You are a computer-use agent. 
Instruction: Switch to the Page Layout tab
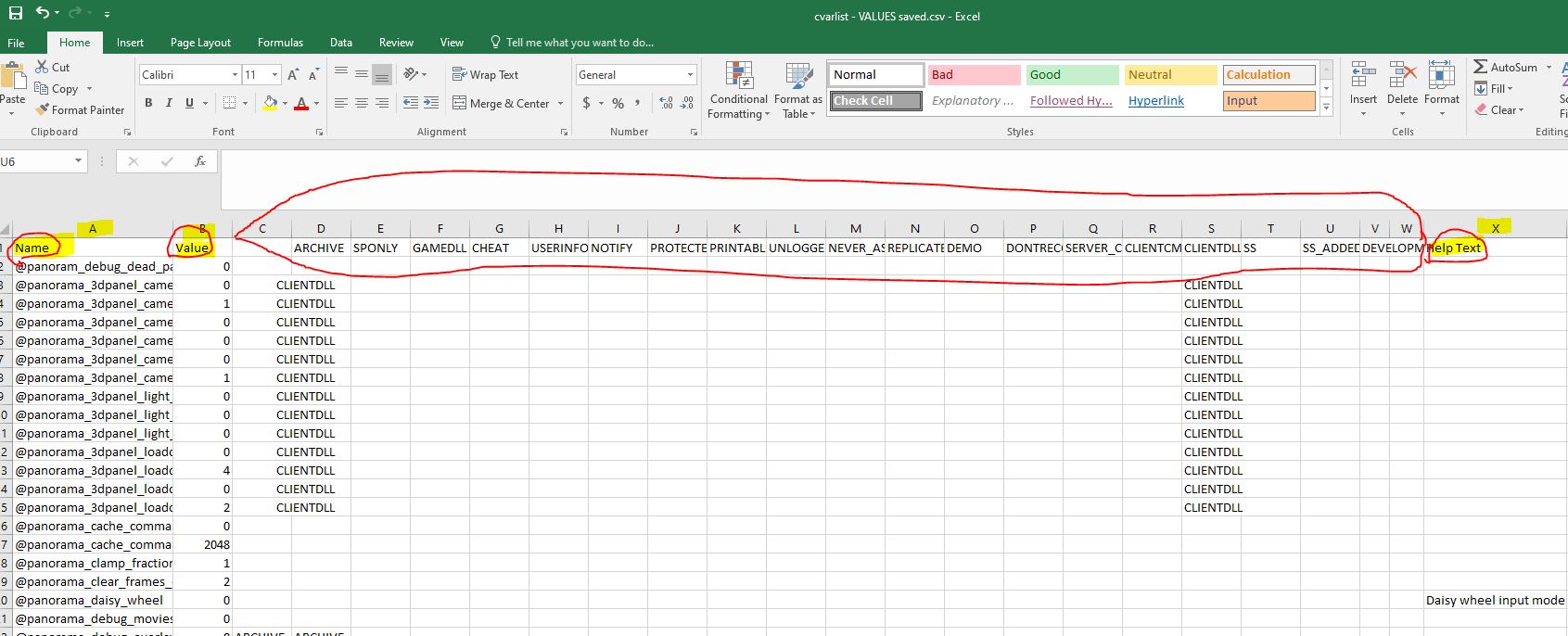pos(200,43)
